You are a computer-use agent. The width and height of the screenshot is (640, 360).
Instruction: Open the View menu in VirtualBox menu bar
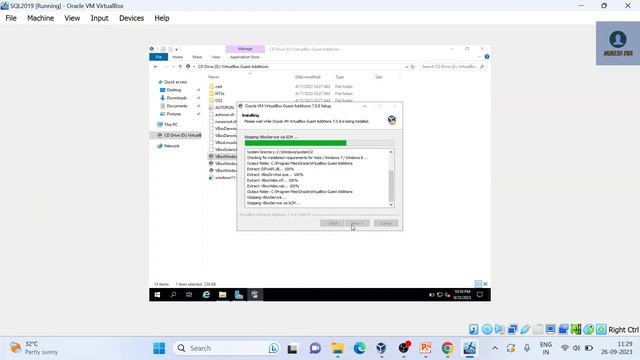pyautogui.click(x=72, y=18)
